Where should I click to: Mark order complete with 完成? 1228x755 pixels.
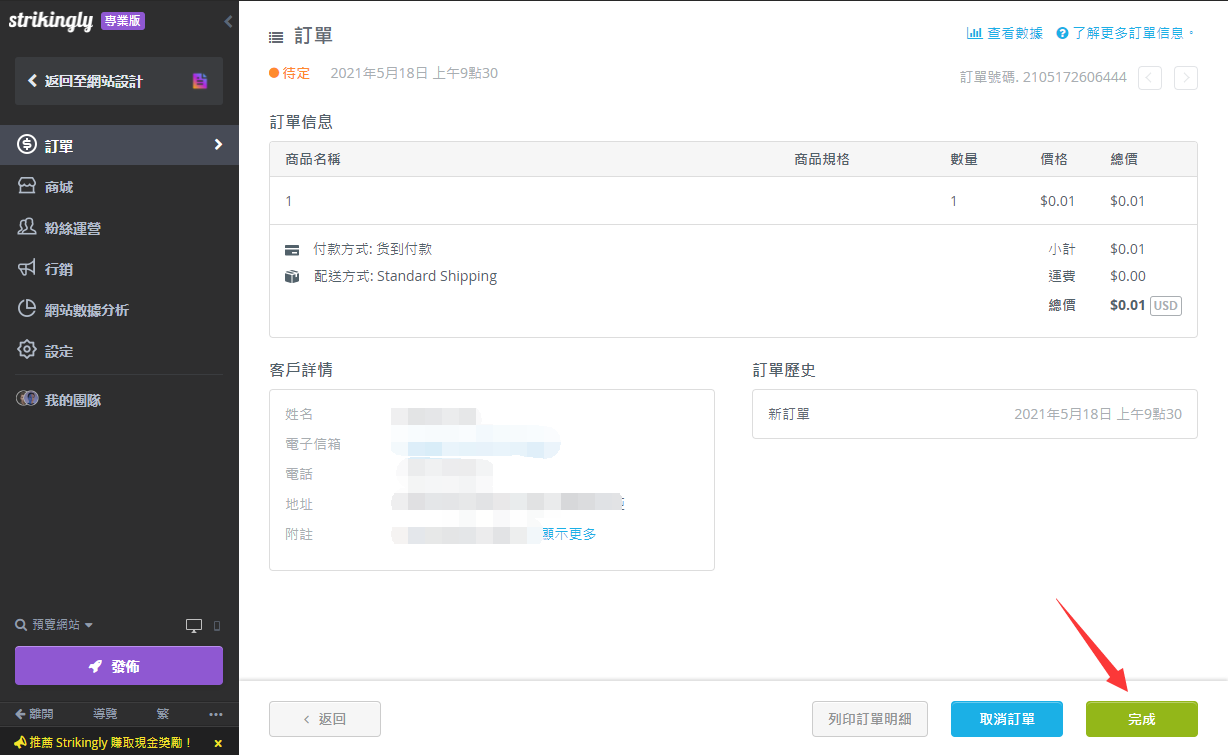(1142, 719)
